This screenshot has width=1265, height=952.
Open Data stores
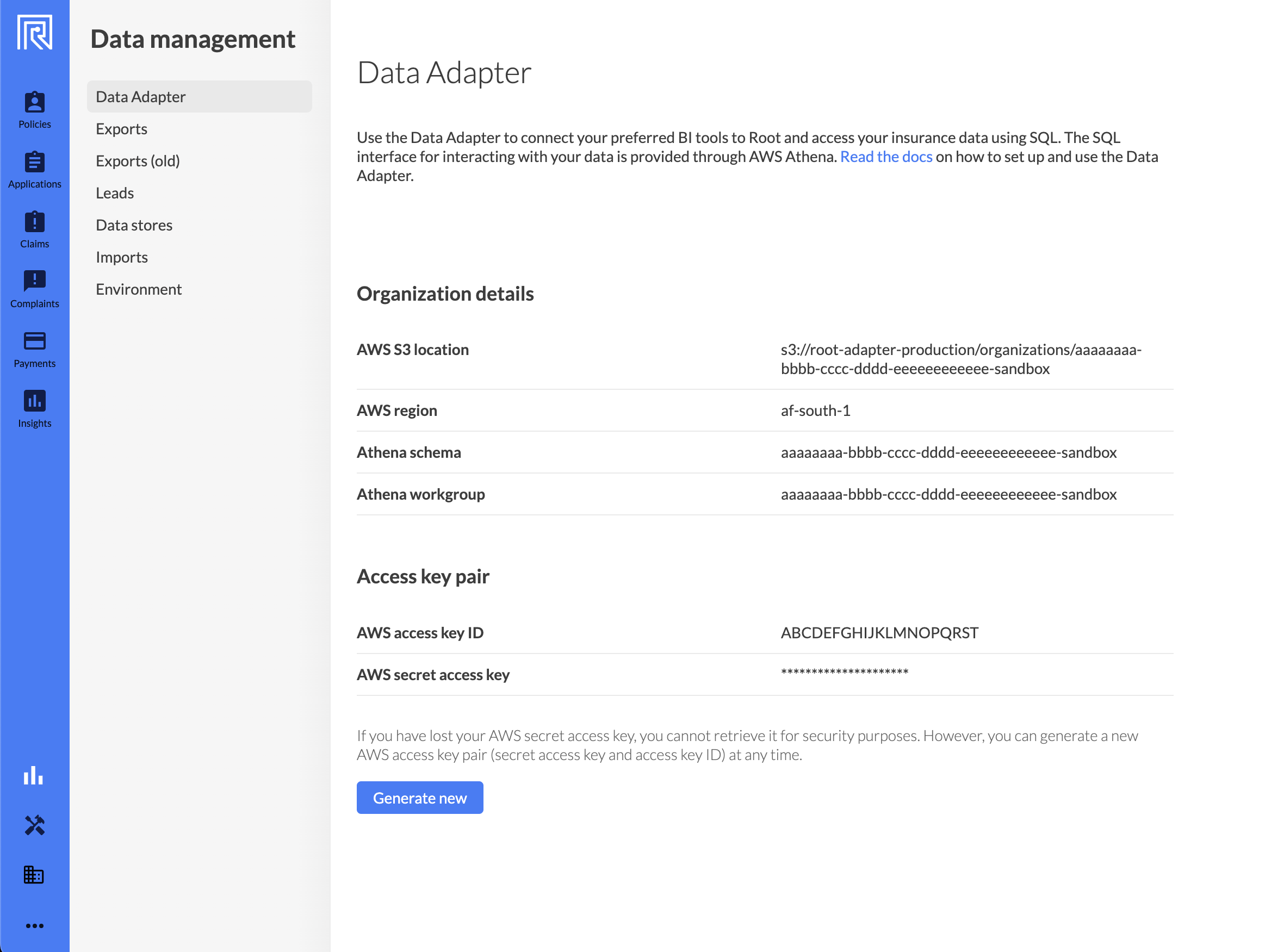point(134,225)
